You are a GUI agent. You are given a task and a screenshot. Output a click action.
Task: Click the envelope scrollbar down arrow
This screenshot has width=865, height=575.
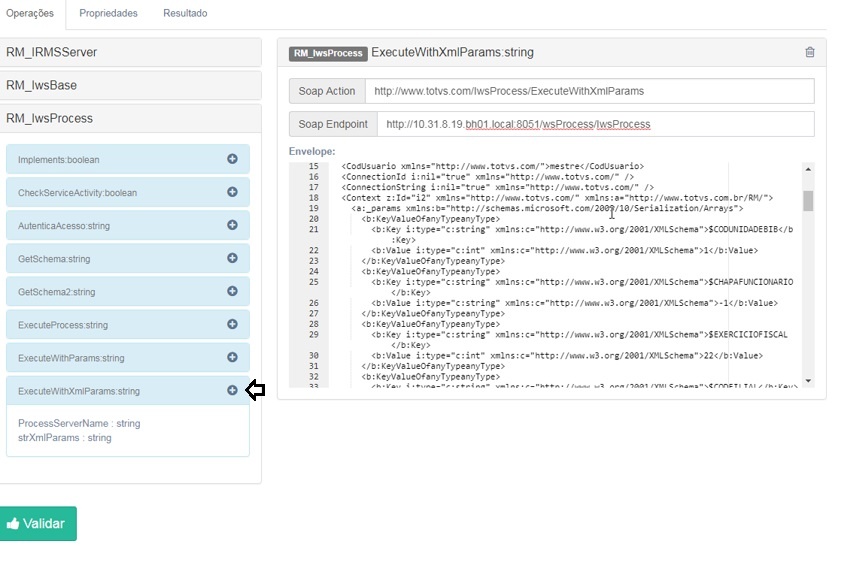point(808,381)
